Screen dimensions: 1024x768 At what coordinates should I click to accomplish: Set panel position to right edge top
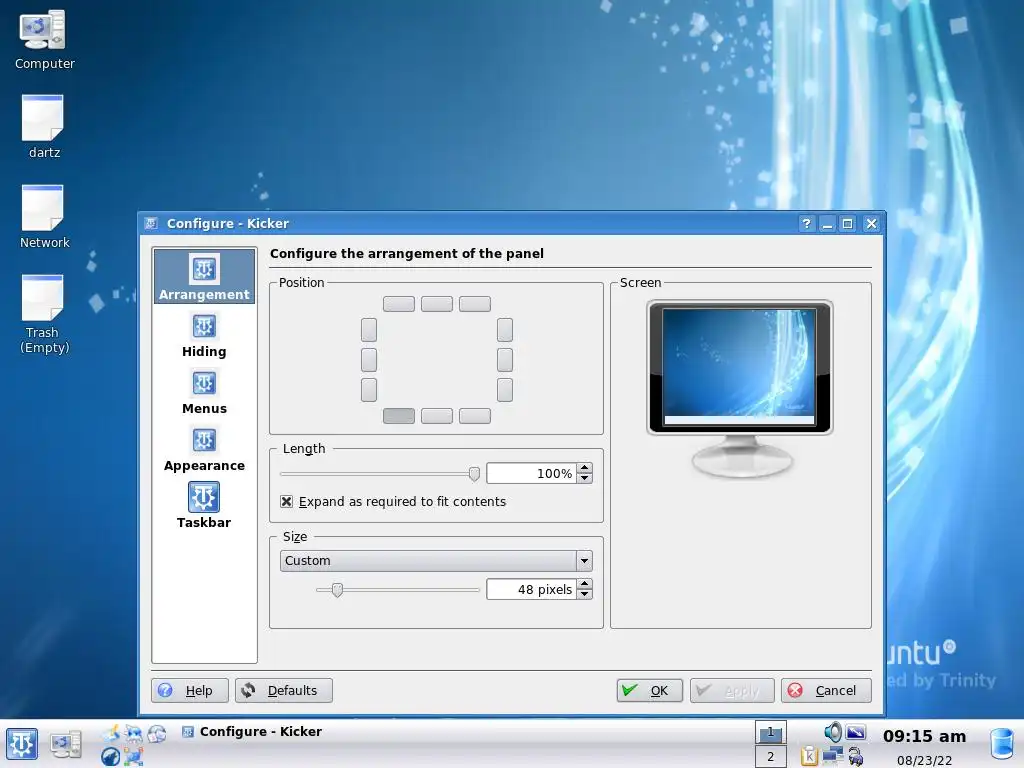505,330
